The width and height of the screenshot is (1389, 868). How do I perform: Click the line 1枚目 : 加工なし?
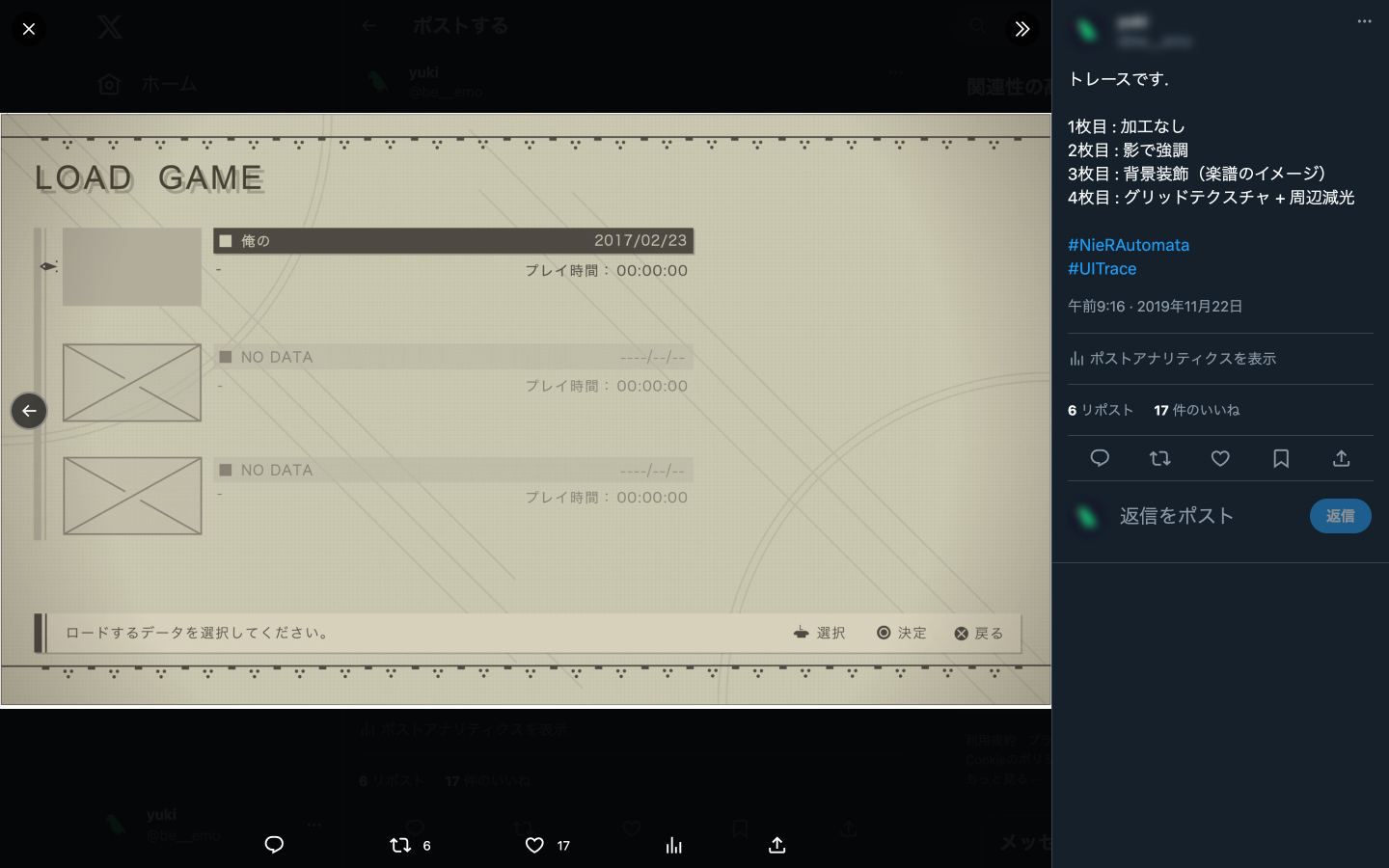tap(1127, 126)
